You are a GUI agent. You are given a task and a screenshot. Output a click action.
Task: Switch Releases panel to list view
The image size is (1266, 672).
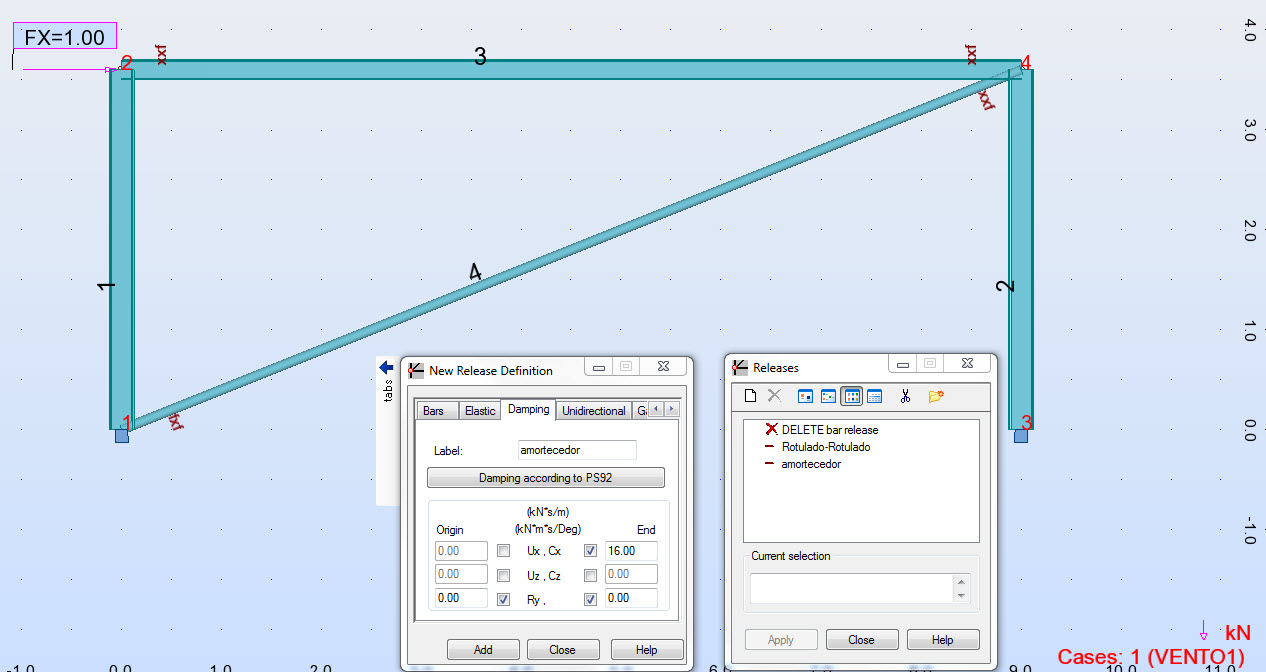point(876,395)
